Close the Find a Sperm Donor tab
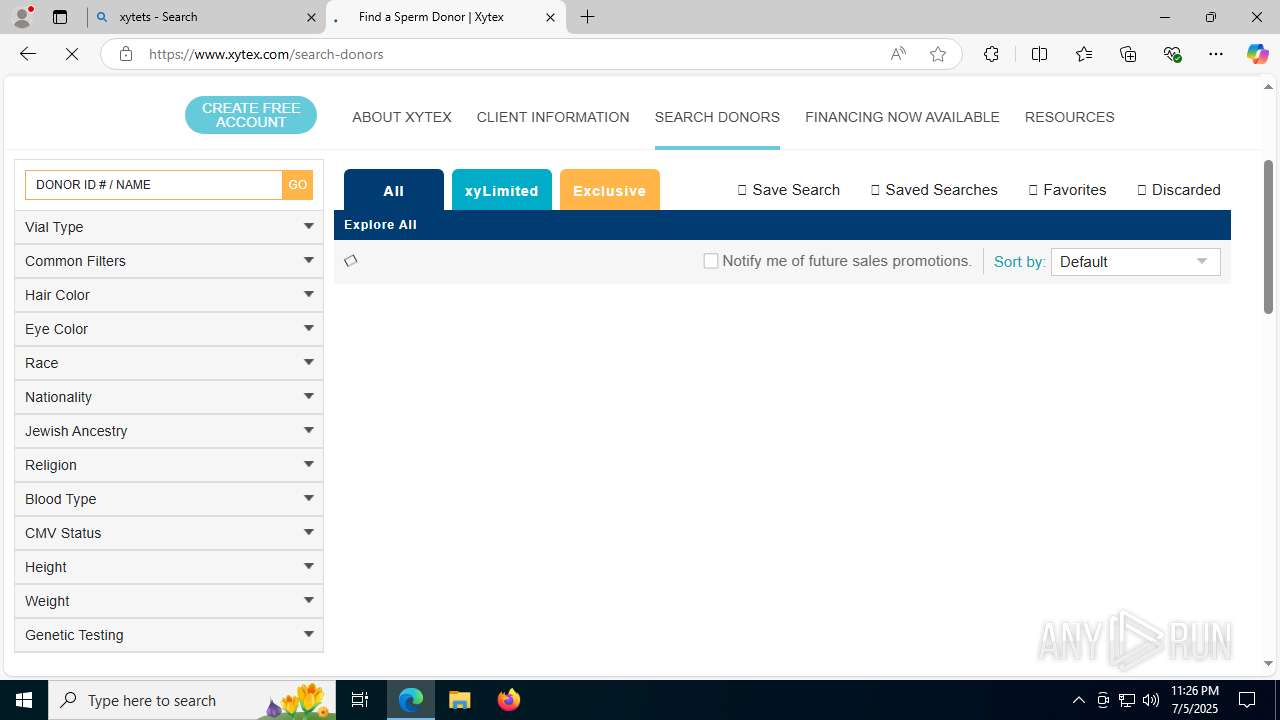Screen dimensions: 1280x720 coord(550,17)
